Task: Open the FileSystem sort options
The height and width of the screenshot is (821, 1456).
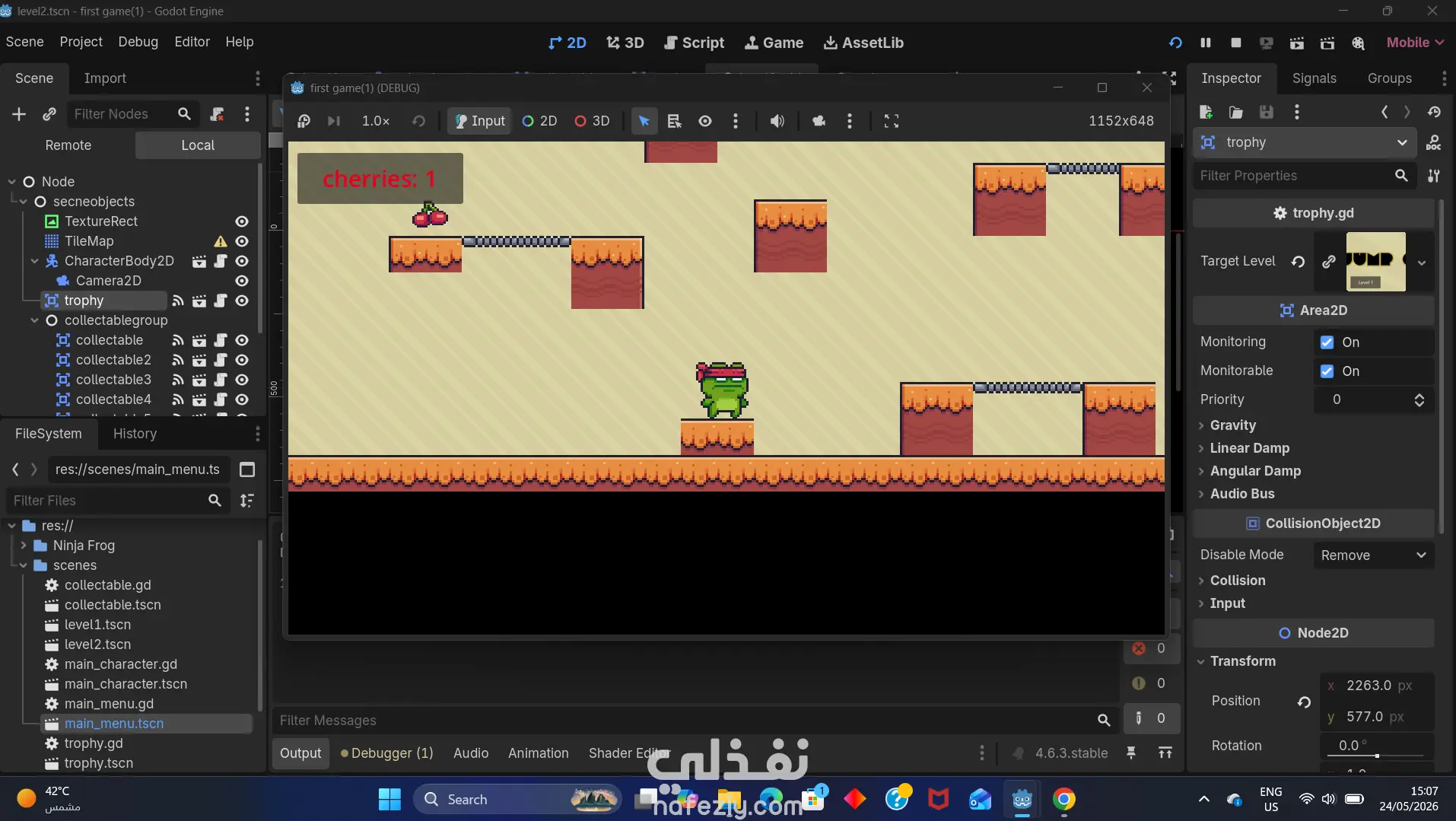Action: (247, 501)
